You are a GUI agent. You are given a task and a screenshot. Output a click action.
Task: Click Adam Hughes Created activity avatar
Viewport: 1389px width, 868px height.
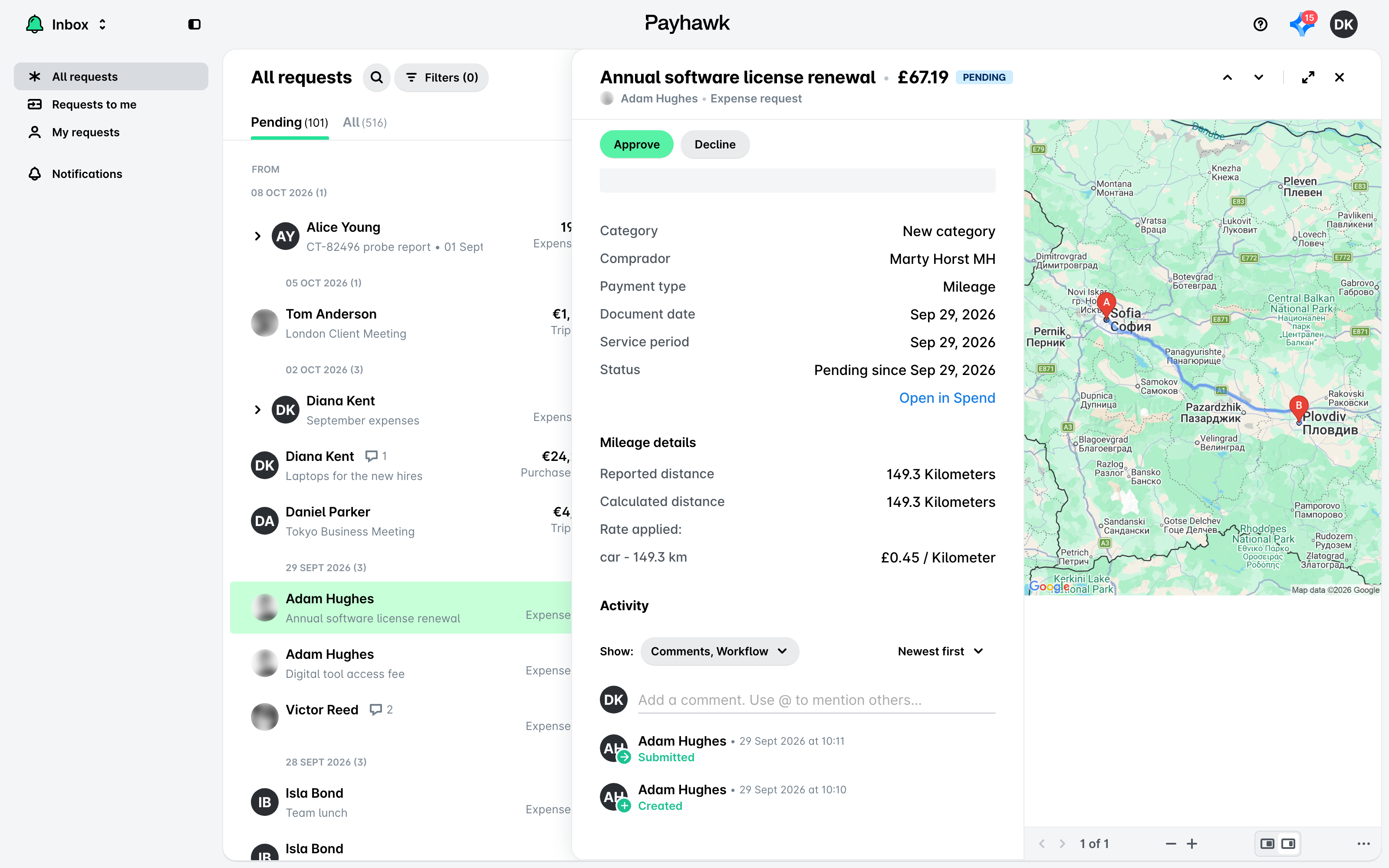coord(614,797)
